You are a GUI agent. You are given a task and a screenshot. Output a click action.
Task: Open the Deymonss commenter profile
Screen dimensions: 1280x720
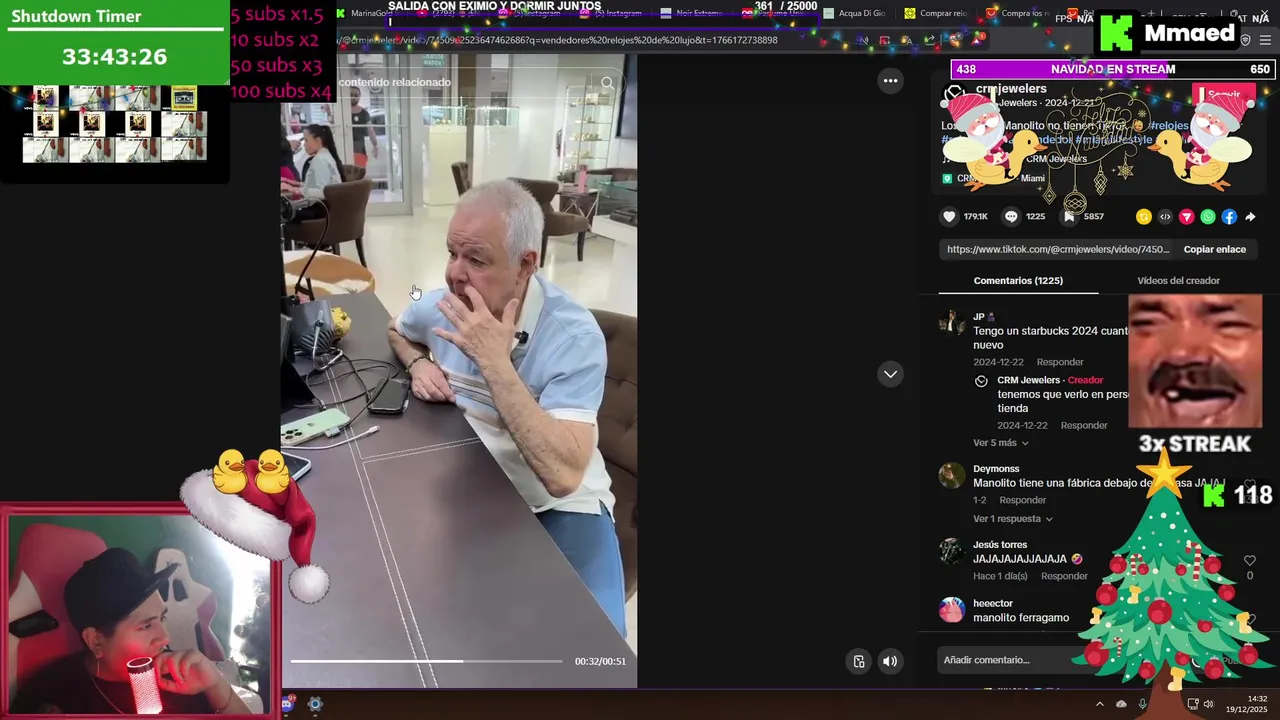point(996,469)
